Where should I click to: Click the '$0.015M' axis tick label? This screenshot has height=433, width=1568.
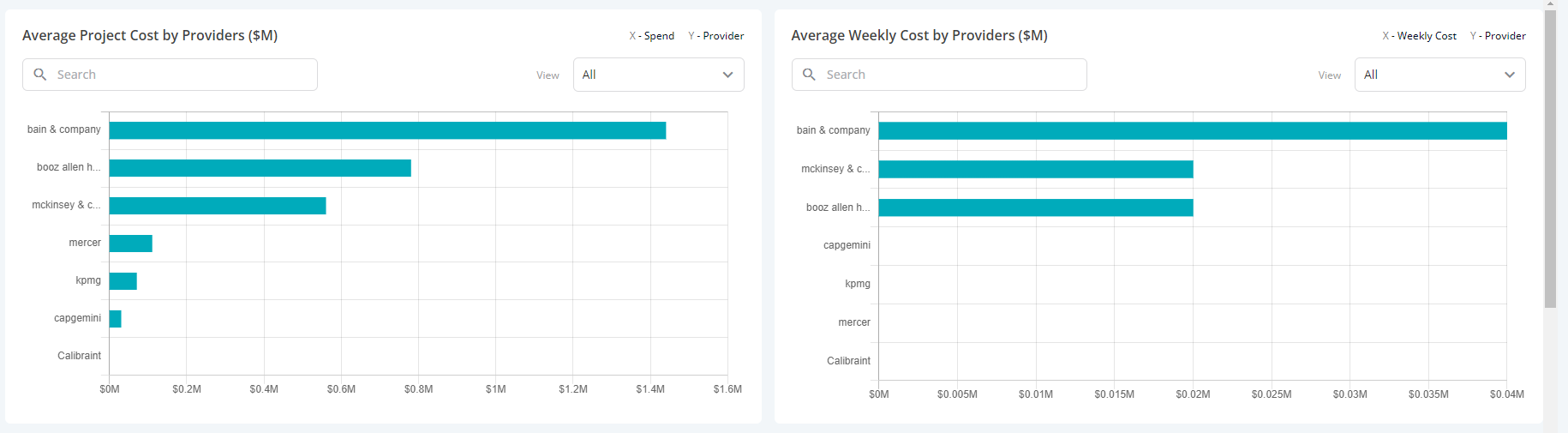click(x=1114, y=394)
